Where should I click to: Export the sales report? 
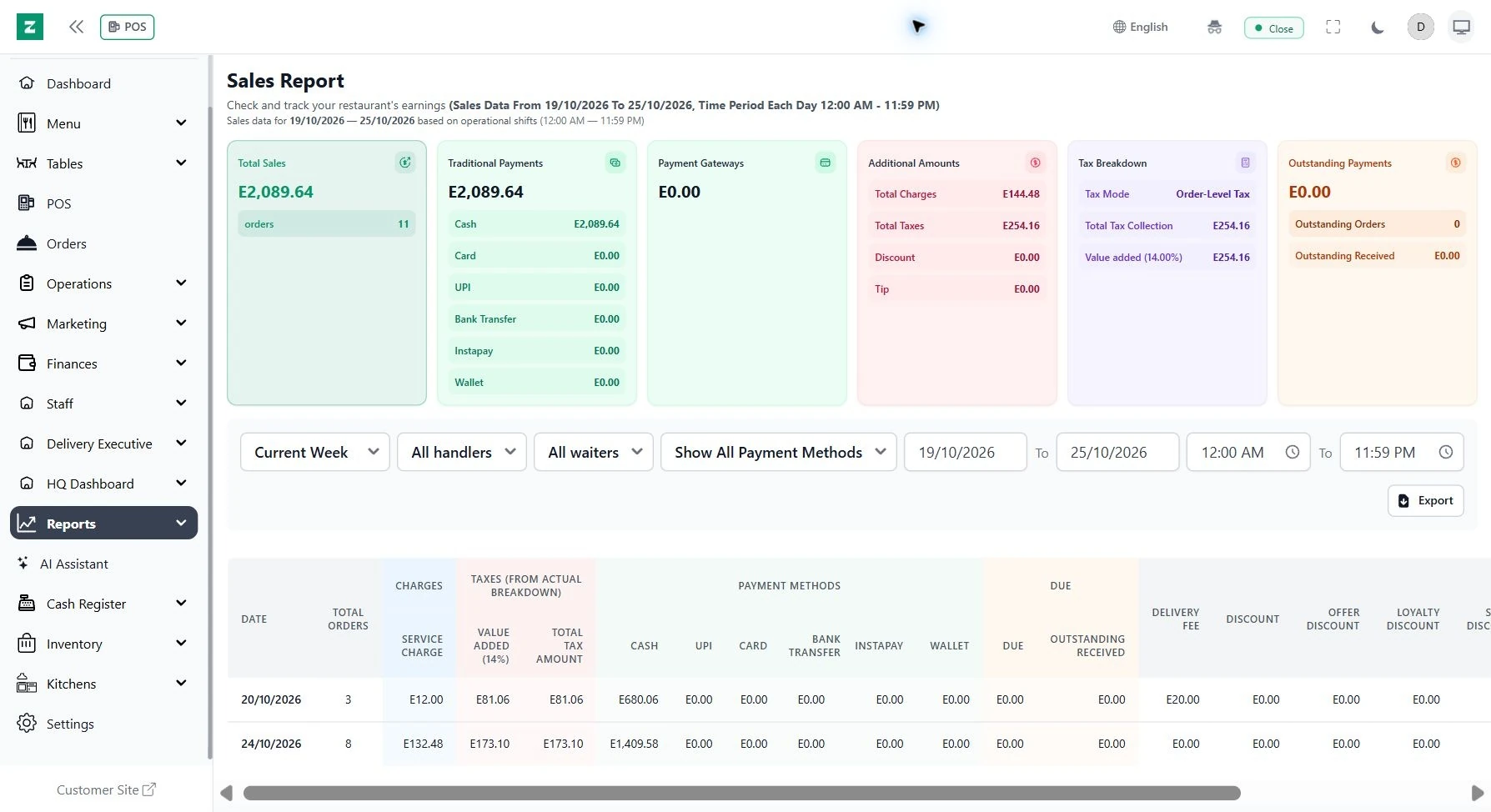(1426, 501)
